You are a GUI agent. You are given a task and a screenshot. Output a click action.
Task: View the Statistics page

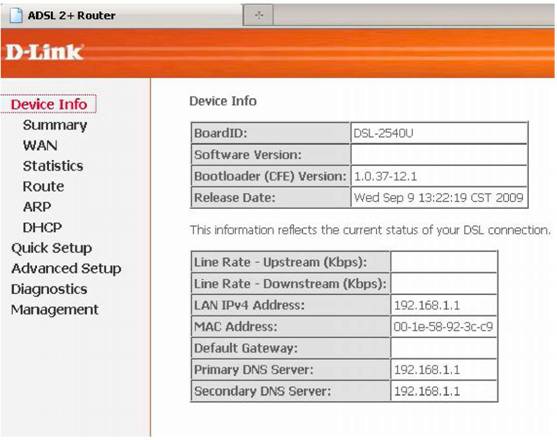click(53, 166)
